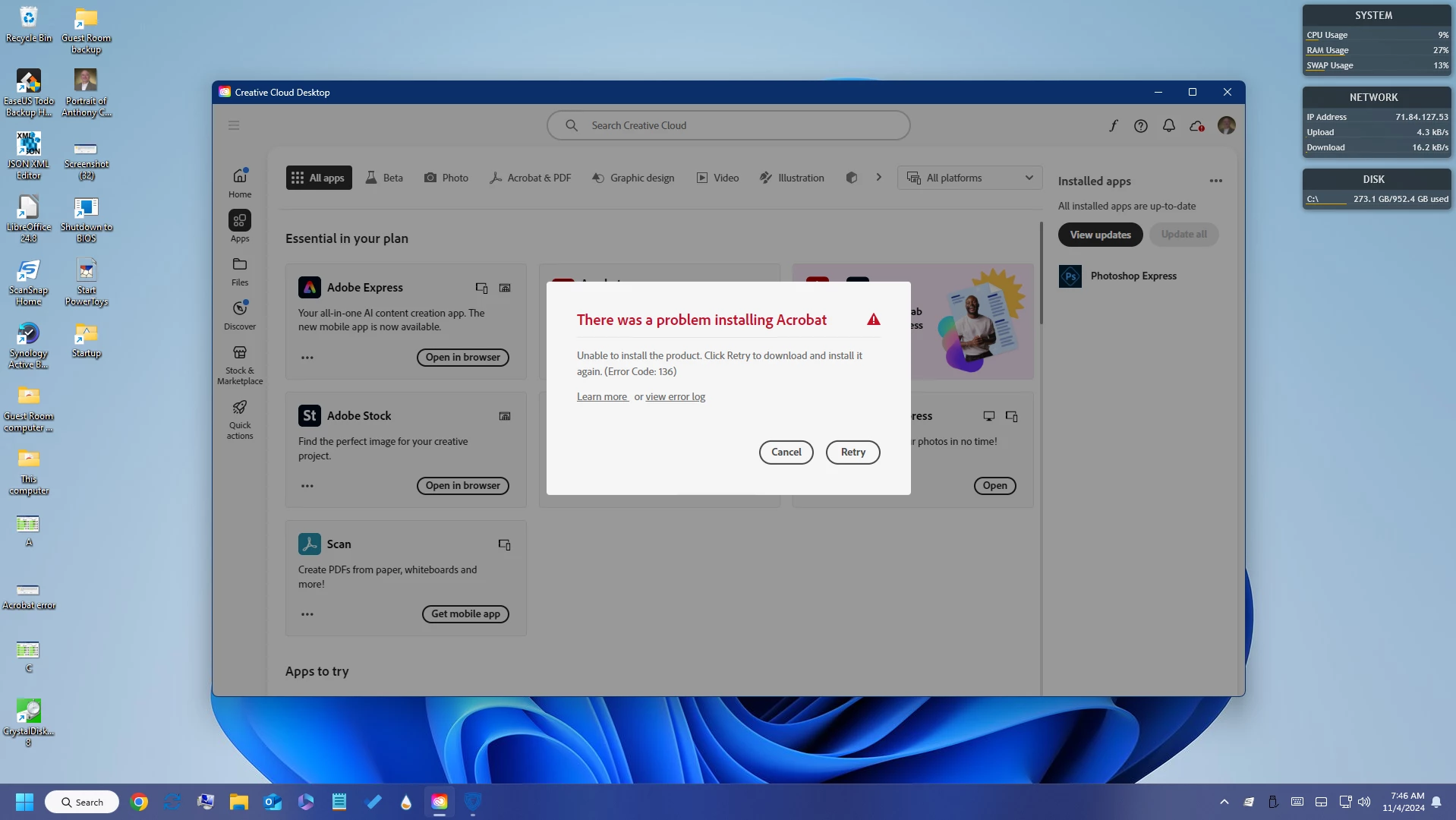
Task: Open Stock & Marketplace in the sidebar
Action: coord(240,365)
